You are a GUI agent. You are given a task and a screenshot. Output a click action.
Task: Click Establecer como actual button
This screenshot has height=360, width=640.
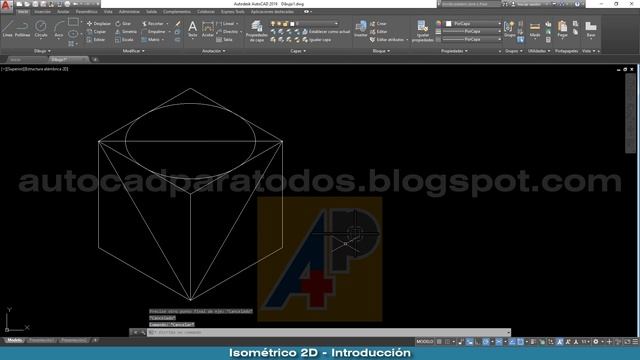(x=327, y=32)
